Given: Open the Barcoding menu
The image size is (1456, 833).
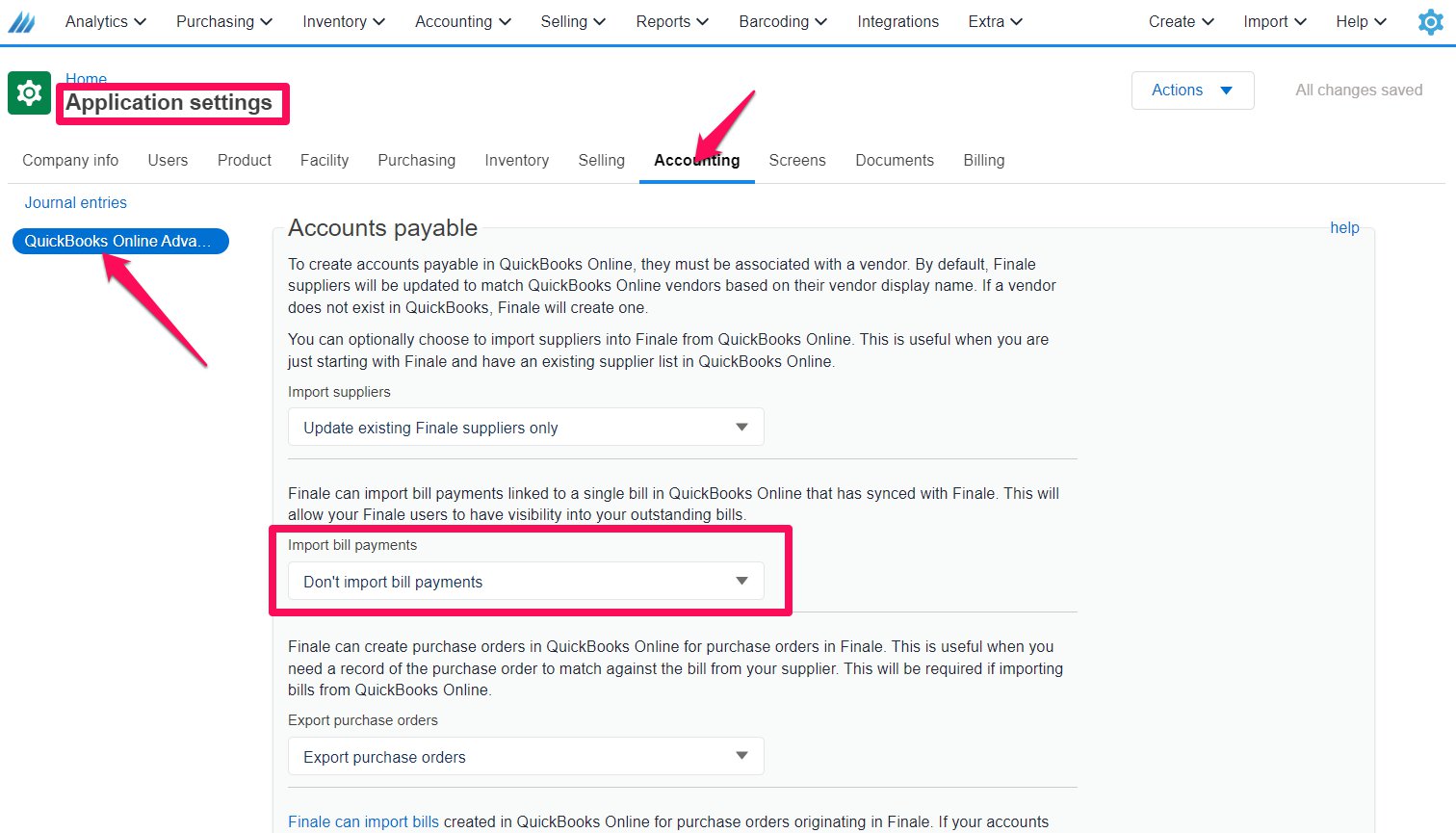Looking at the screenshot, I should pyautogui.click(x=783, y=21).
